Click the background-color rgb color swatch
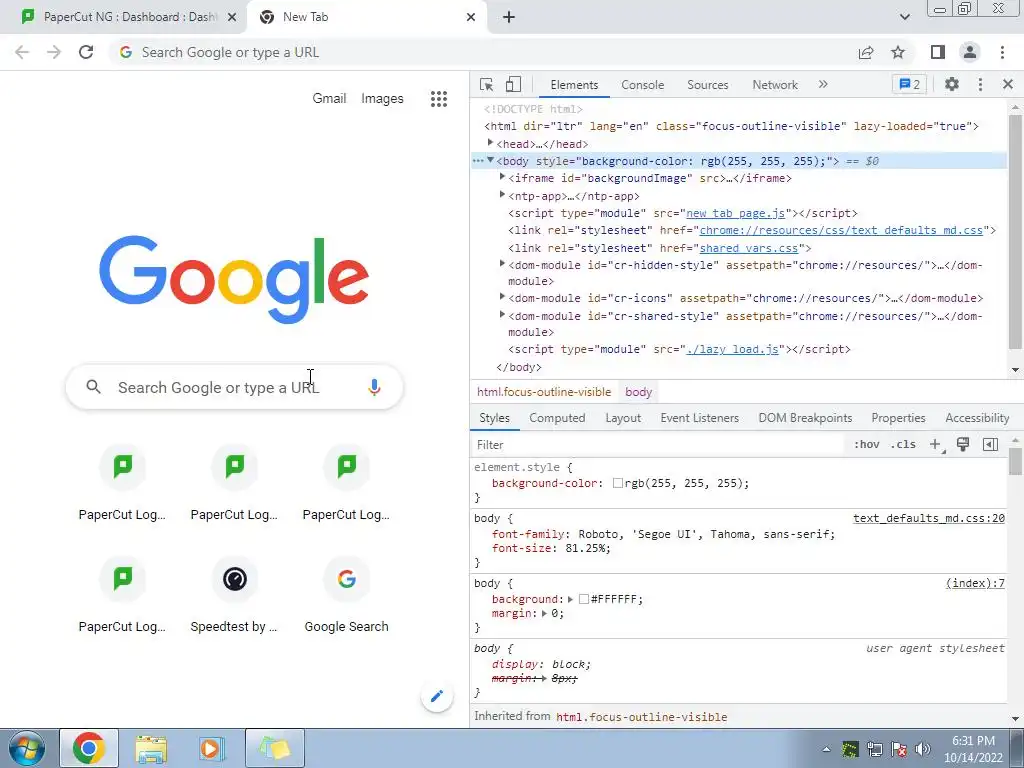1024x768 pixels. [x=617, y=483]
